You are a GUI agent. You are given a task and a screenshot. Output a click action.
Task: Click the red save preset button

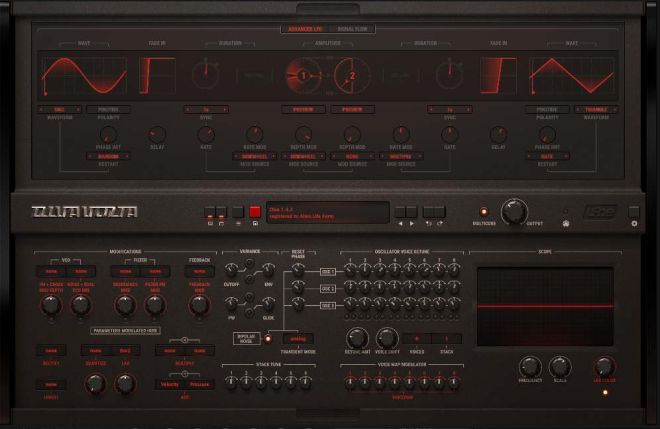tap(255, 212)
